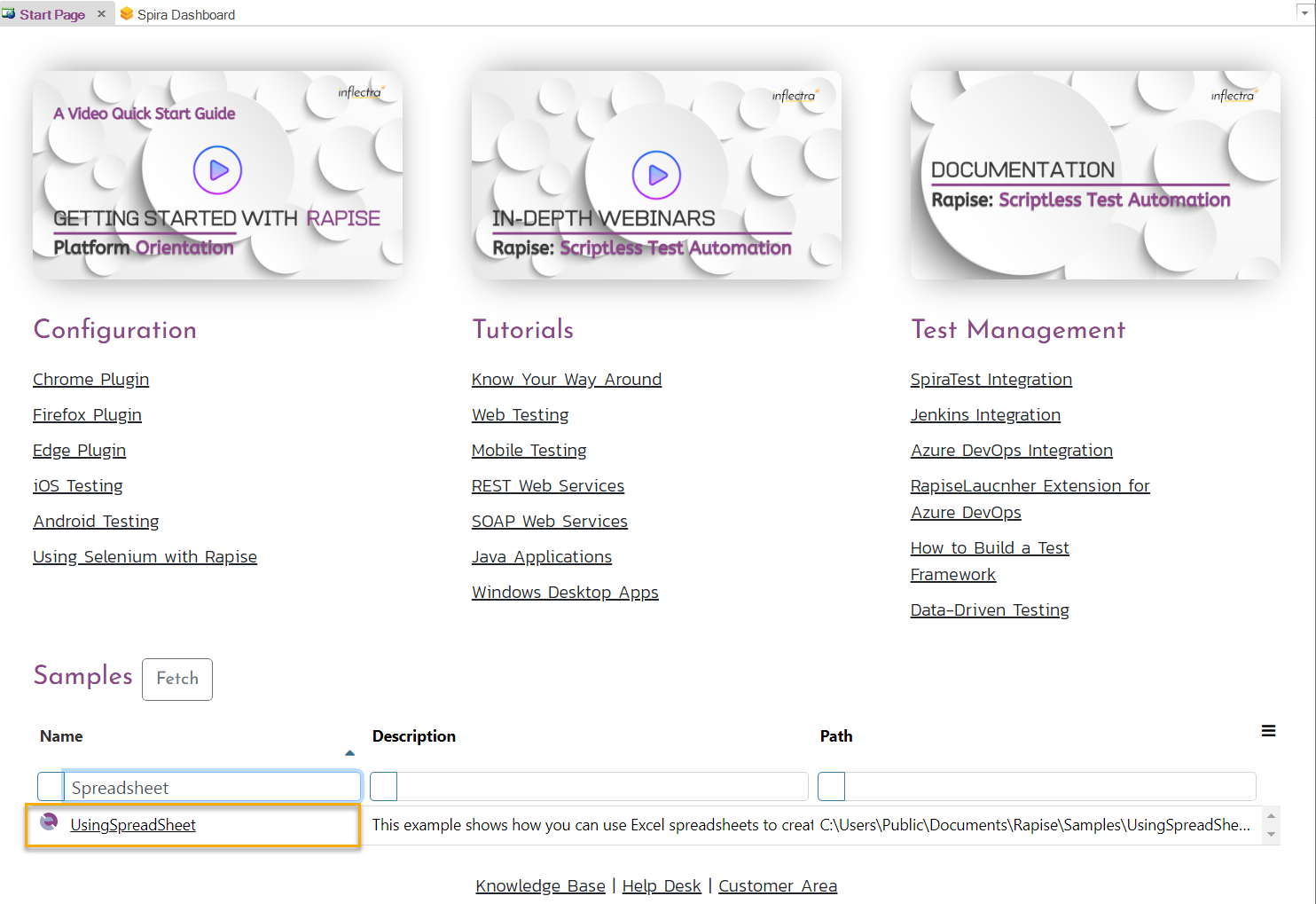Click samples grid scroll down arrow
This screenshot has width=1316, height=904.
1271,834
